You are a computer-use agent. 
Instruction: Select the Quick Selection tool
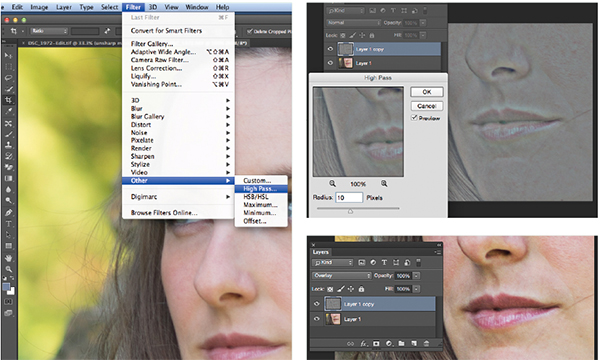[8, 89]
